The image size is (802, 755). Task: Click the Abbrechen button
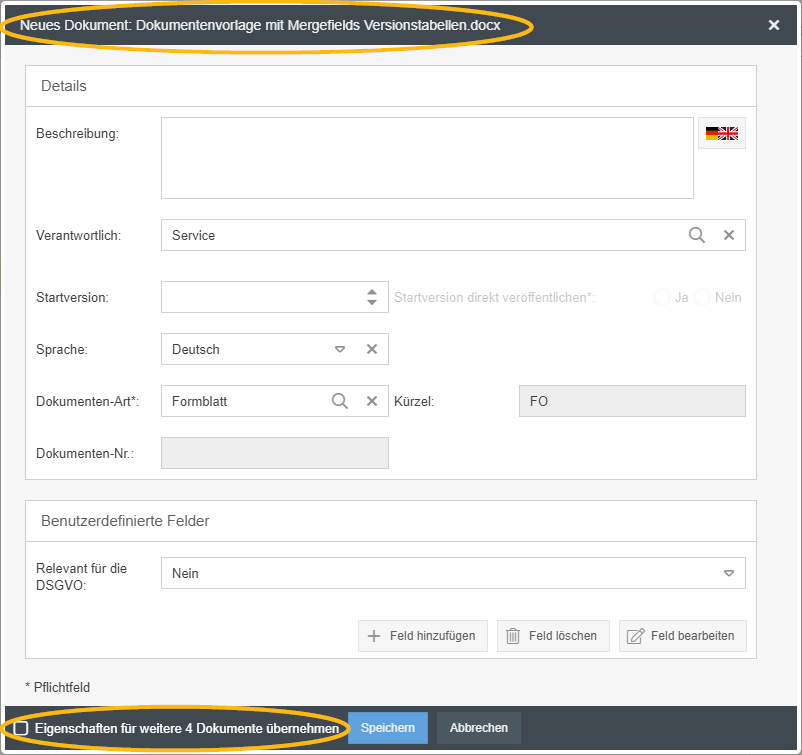coord(479,728)
